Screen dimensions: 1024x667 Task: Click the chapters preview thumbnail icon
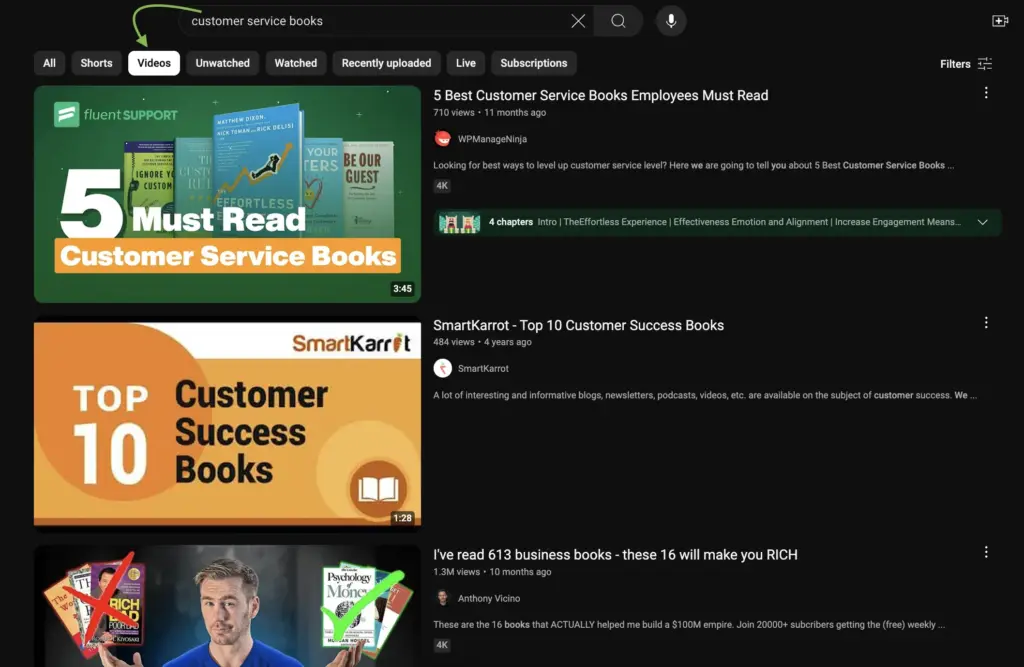click(460, 222)
